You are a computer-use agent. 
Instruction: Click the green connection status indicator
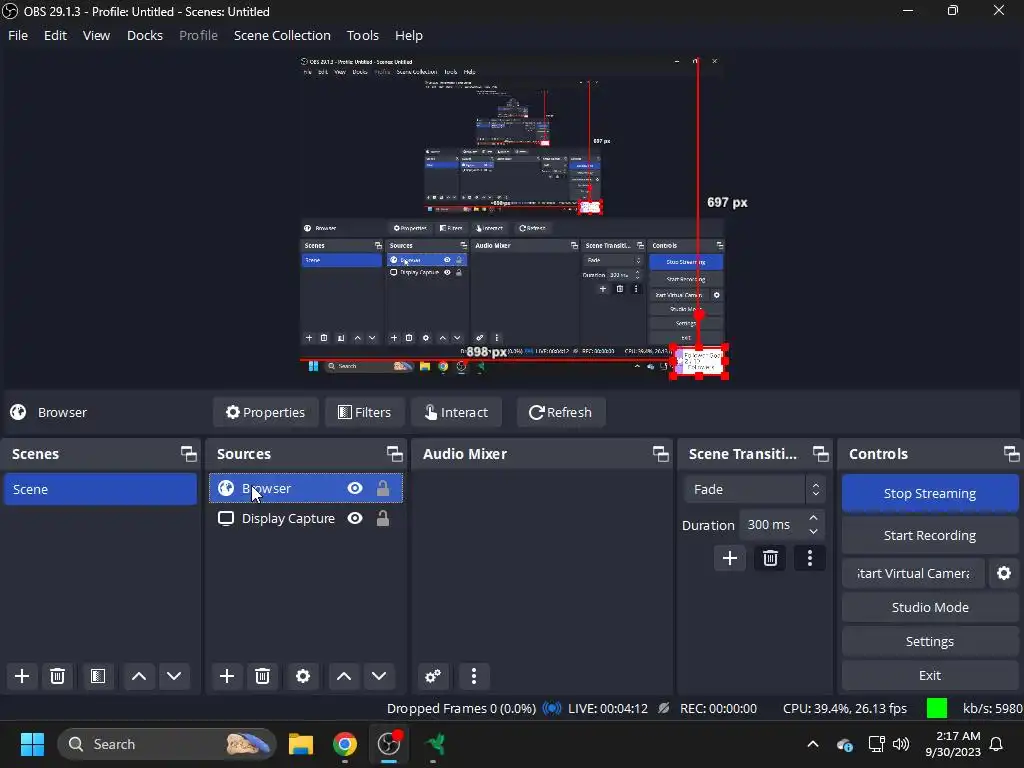pos(936,709)
